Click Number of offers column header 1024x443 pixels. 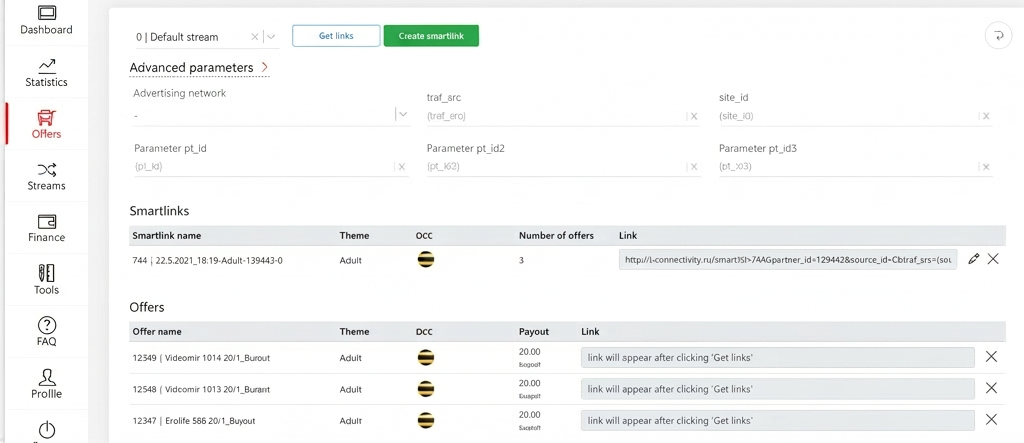(556, 235)
